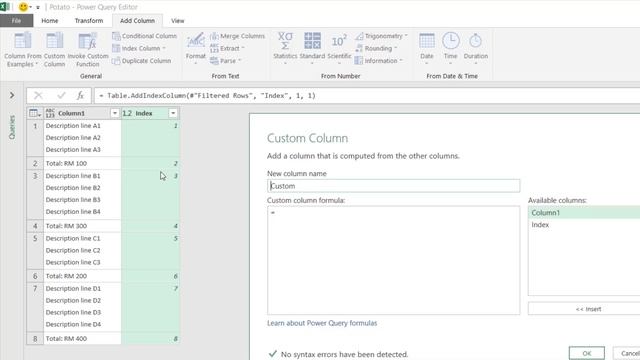Click 'Description line D4' text
640x360 pixels.
73,324
